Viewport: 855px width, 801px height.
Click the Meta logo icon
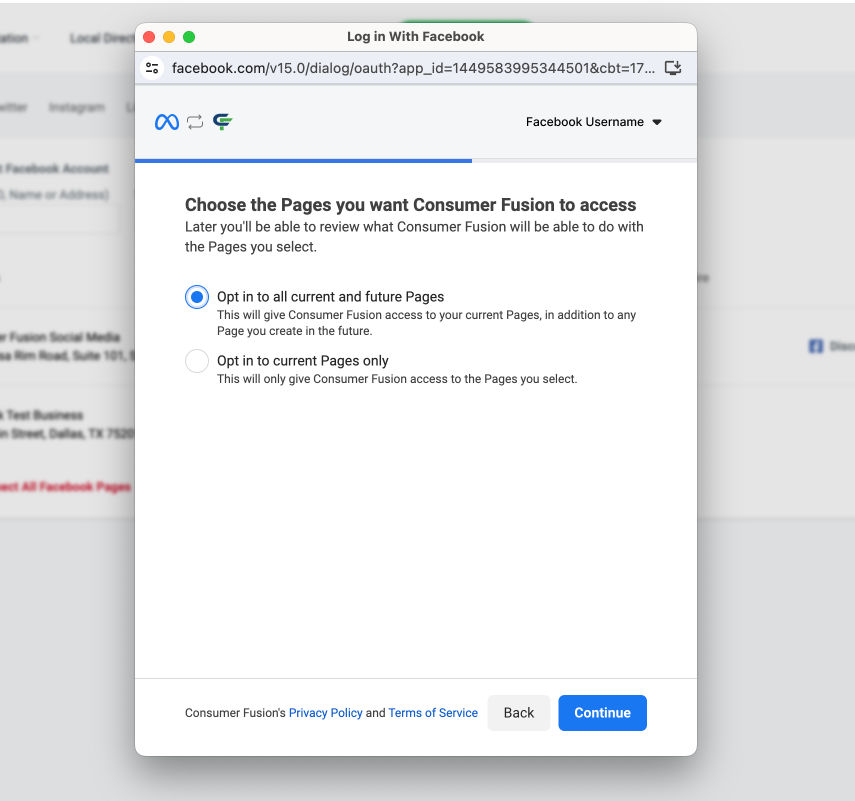167,122
